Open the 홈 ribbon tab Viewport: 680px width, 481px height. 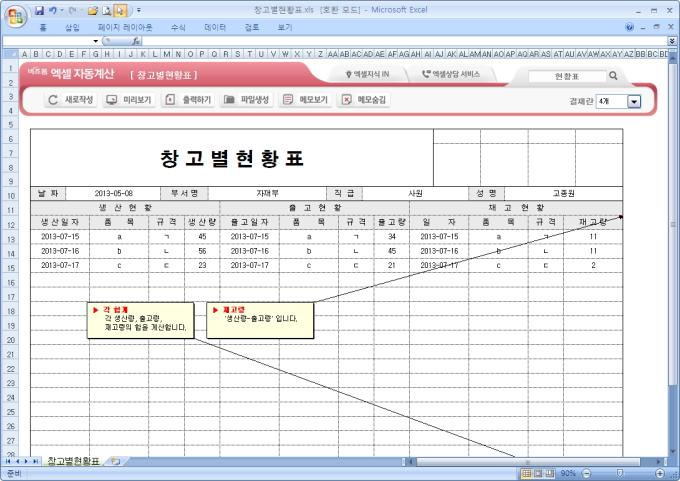point(42,27)
